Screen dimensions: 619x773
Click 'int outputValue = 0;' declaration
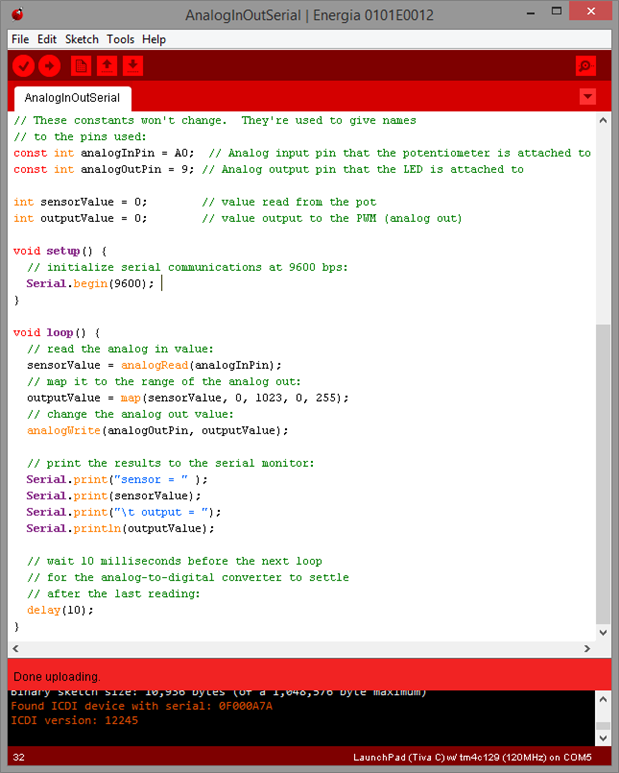(x=80, y=218)
